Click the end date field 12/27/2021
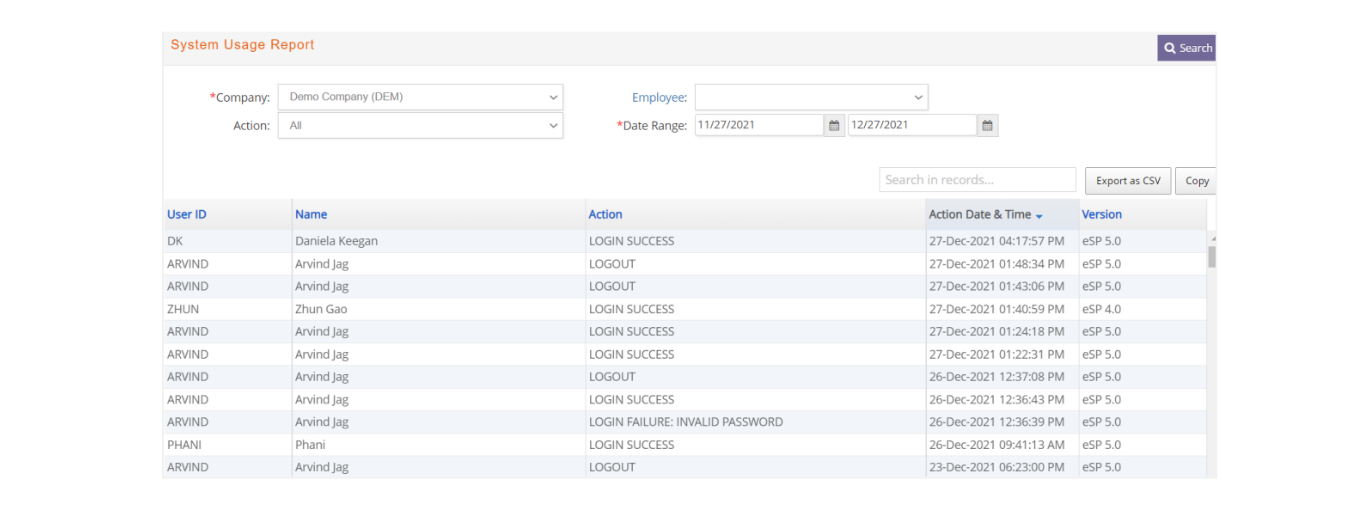The width and height of the screenshot is (1371, 511). (912, 126)
